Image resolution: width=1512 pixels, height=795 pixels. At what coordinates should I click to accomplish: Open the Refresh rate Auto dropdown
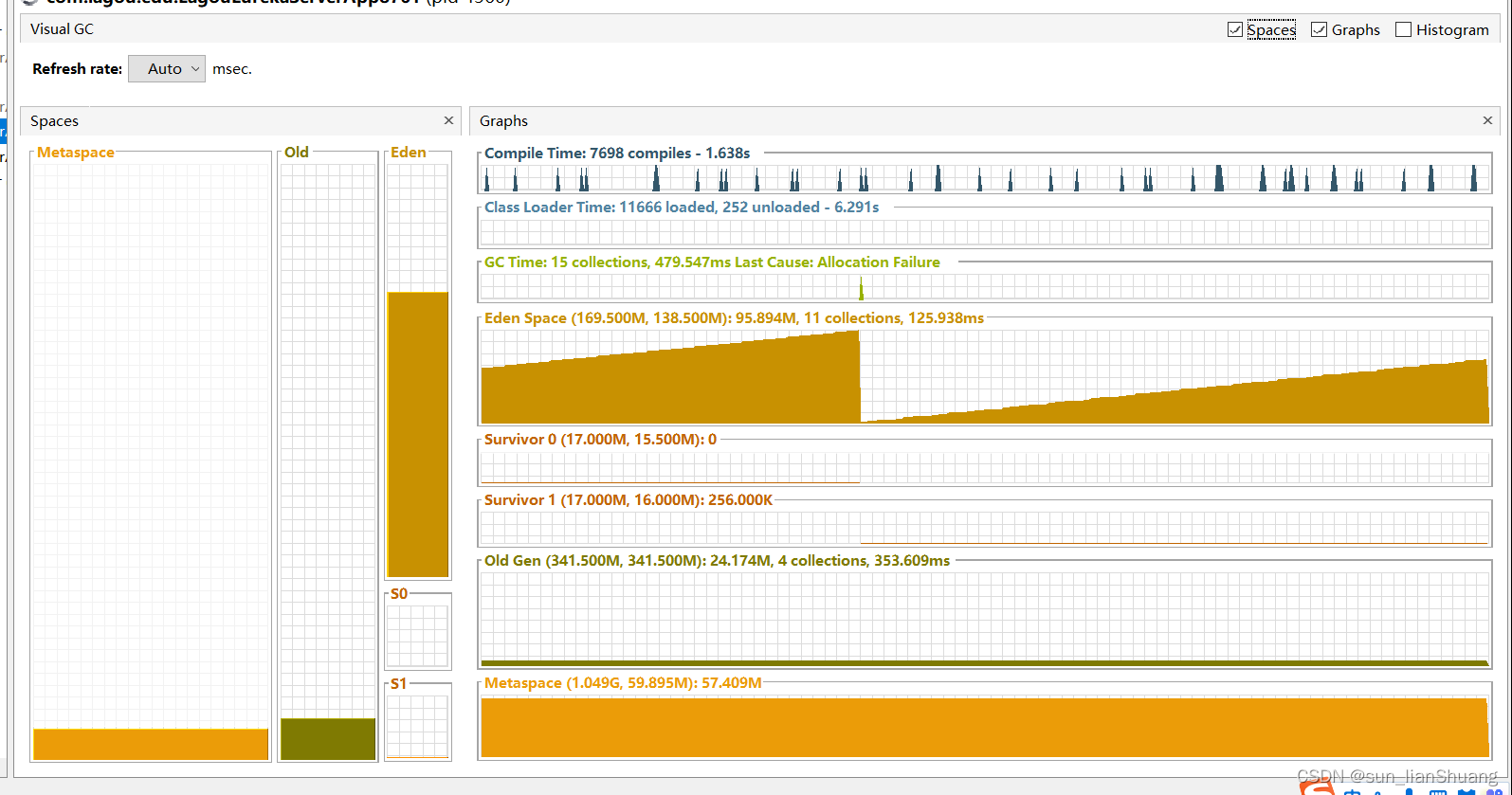point(167,68)
